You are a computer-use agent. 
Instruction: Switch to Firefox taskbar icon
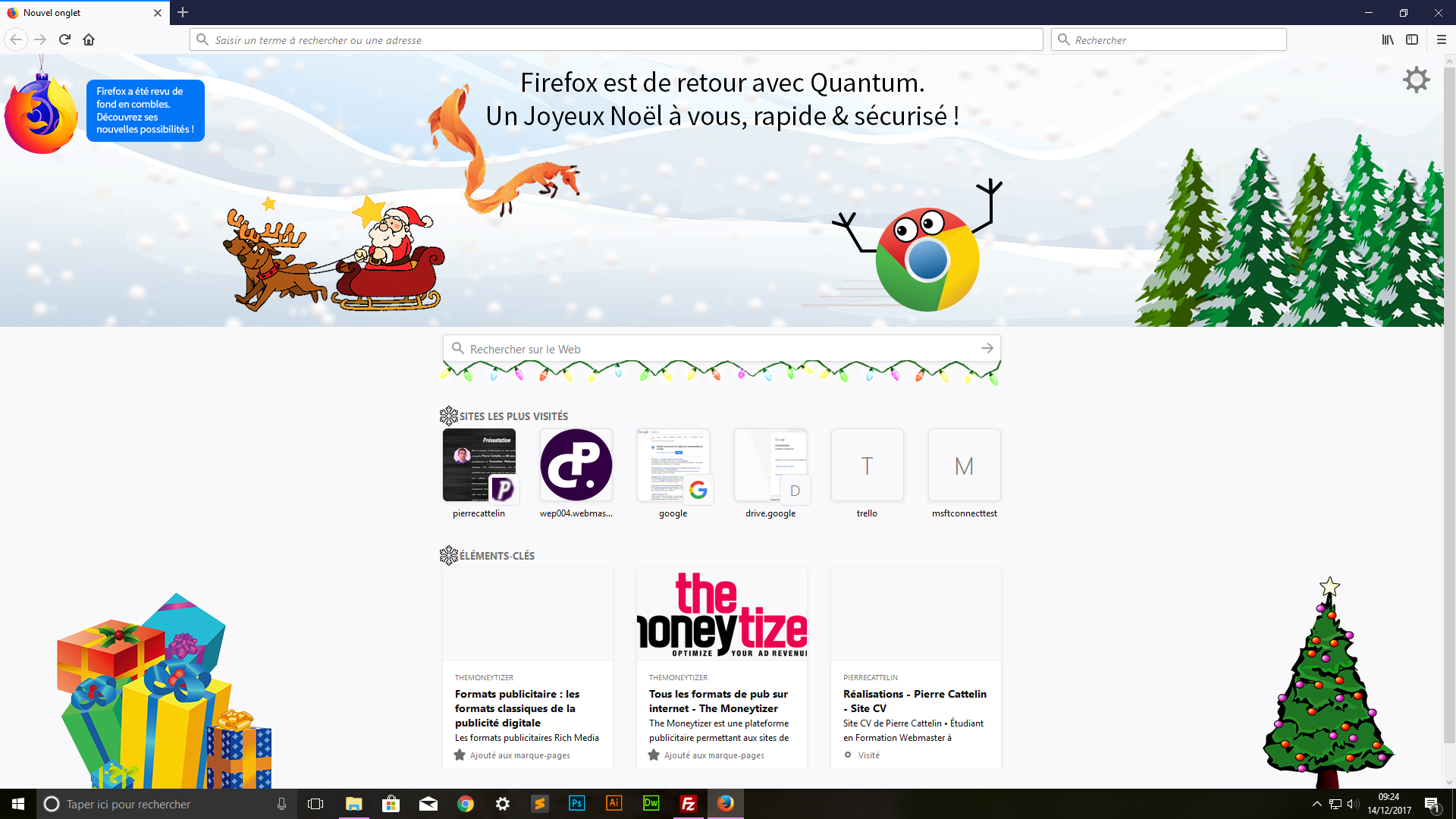click(x=726, y=804)
